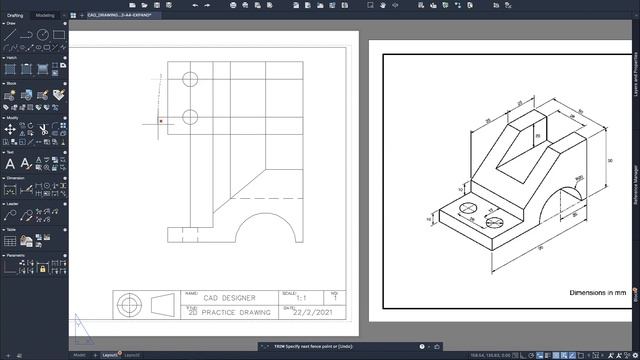Viewport: 640px width, 360px height.
Task: Collapse the Text panel section
Action: [x=4, y=152]
